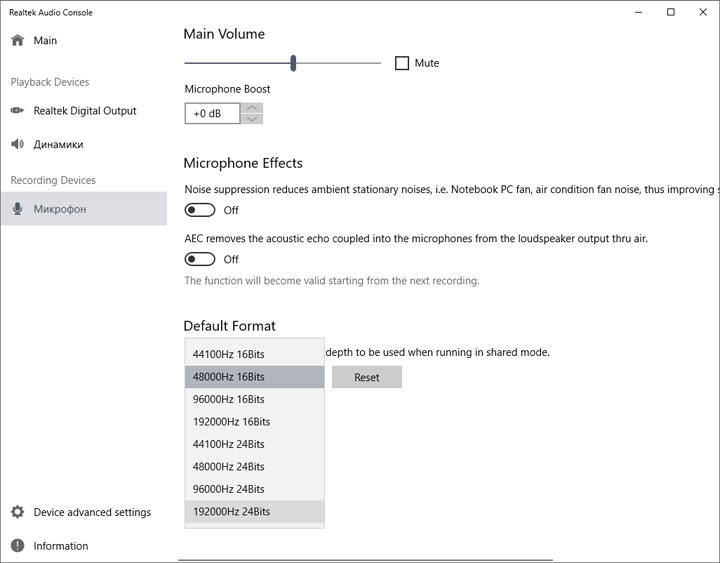720x563 pixels.
Task: Go to Information page in sidebar
Action: (x=61, y=546)
